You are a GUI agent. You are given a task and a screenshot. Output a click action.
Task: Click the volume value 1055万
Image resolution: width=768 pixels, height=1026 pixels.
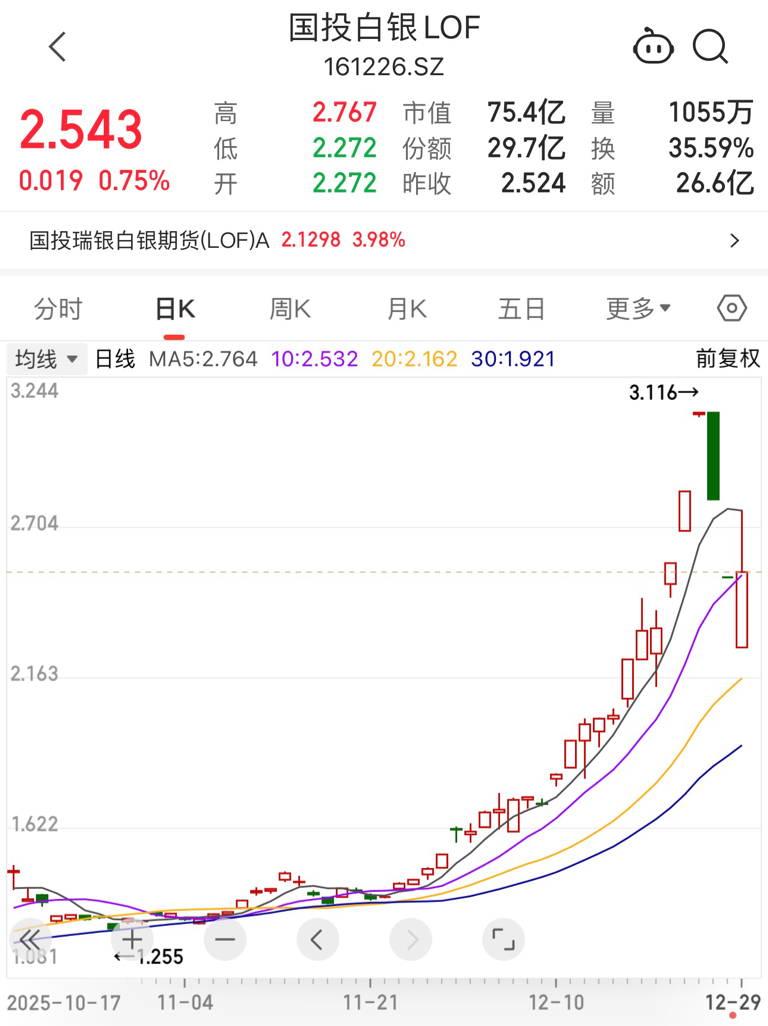point(710,113)
